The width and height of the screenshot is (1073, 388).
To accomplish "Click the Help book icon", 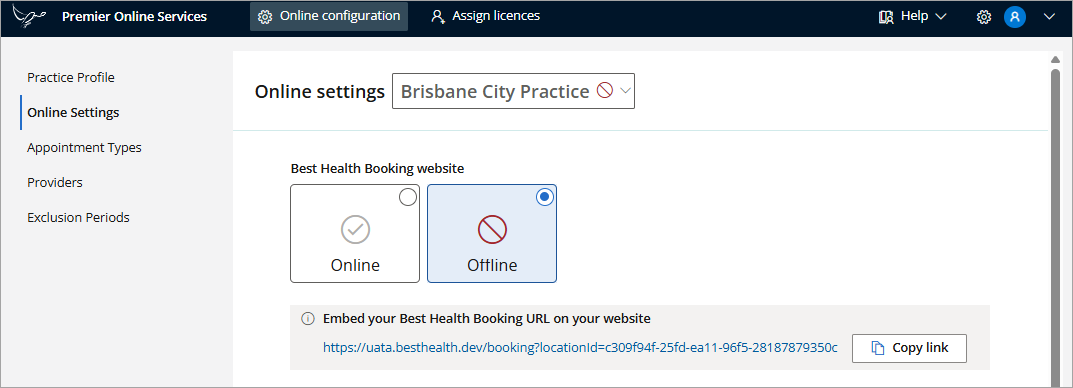I will (x=886, y=16).
